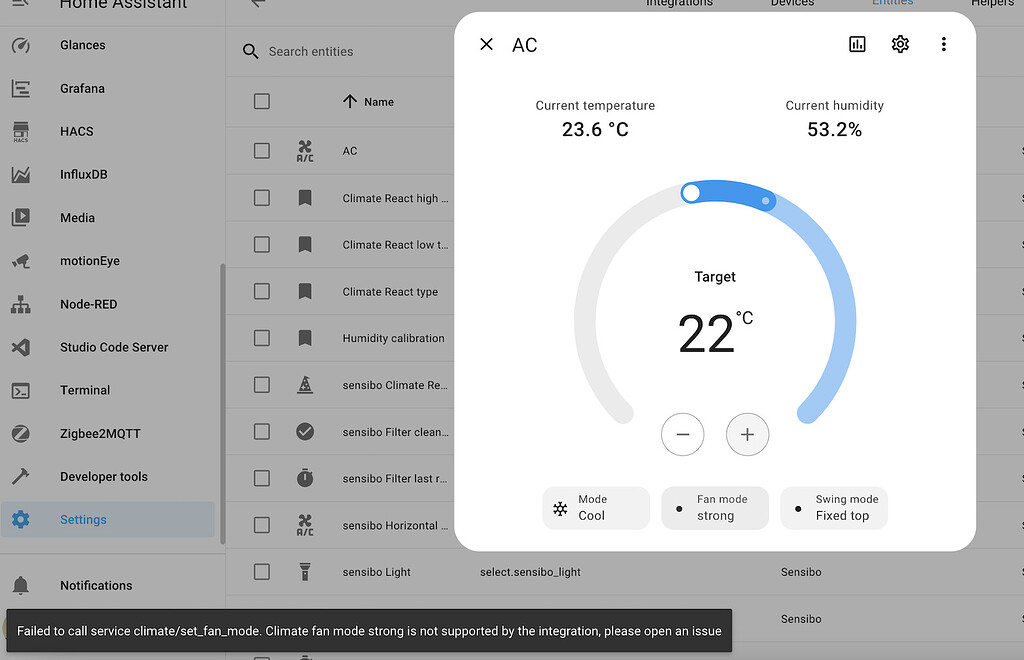Tick the checkbox beside sensibo Light
Viewport: 1024px width, 660px height.
(x=262, y=571)
